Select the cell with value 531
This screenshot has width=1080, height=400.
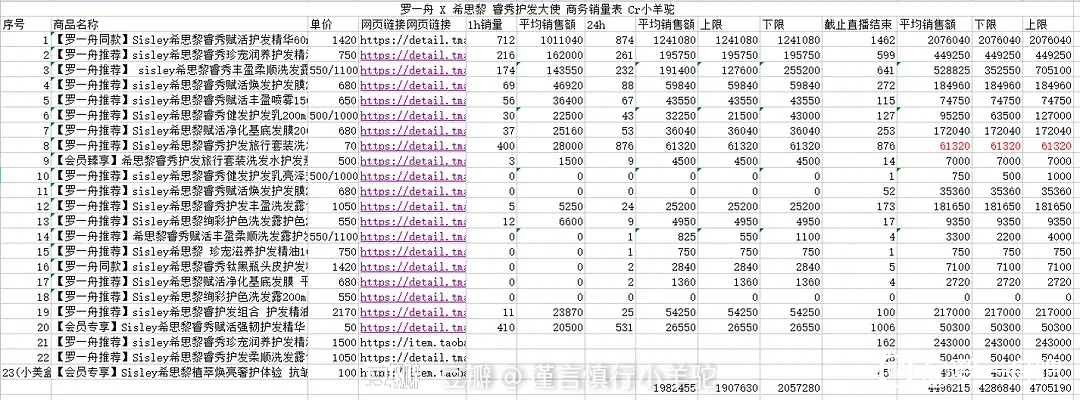[610, 328]
